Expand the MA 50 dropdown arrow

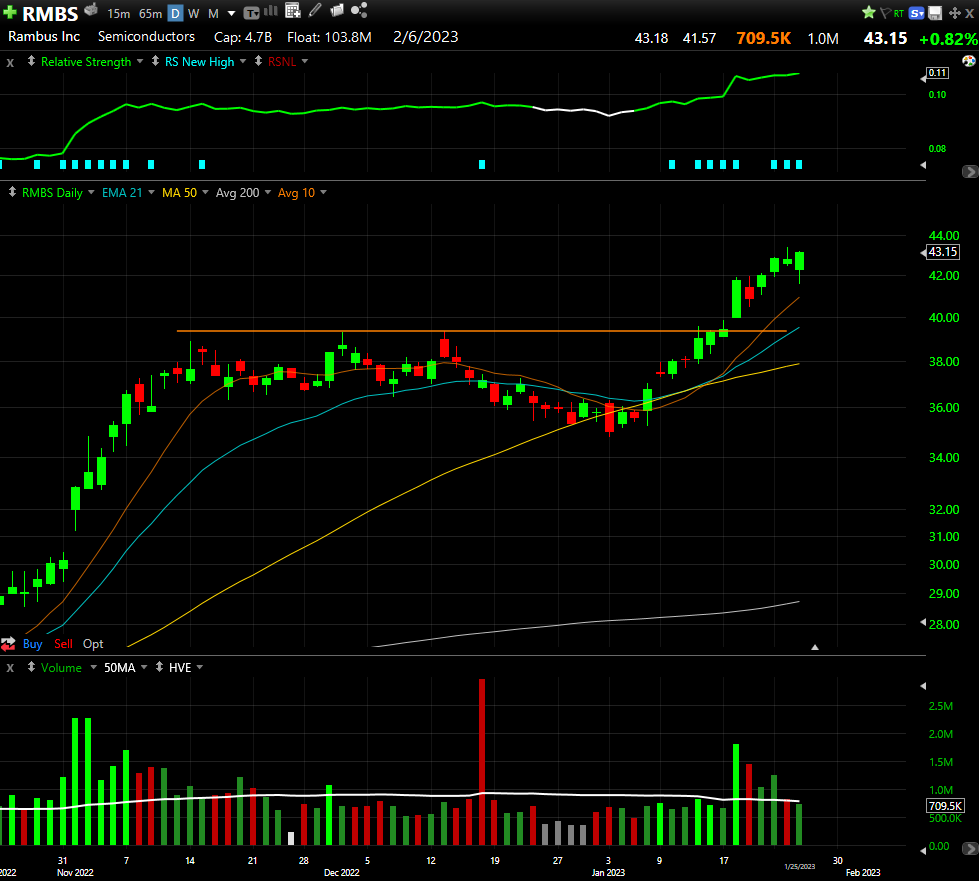pyautogui.click(x=205, y=192)
